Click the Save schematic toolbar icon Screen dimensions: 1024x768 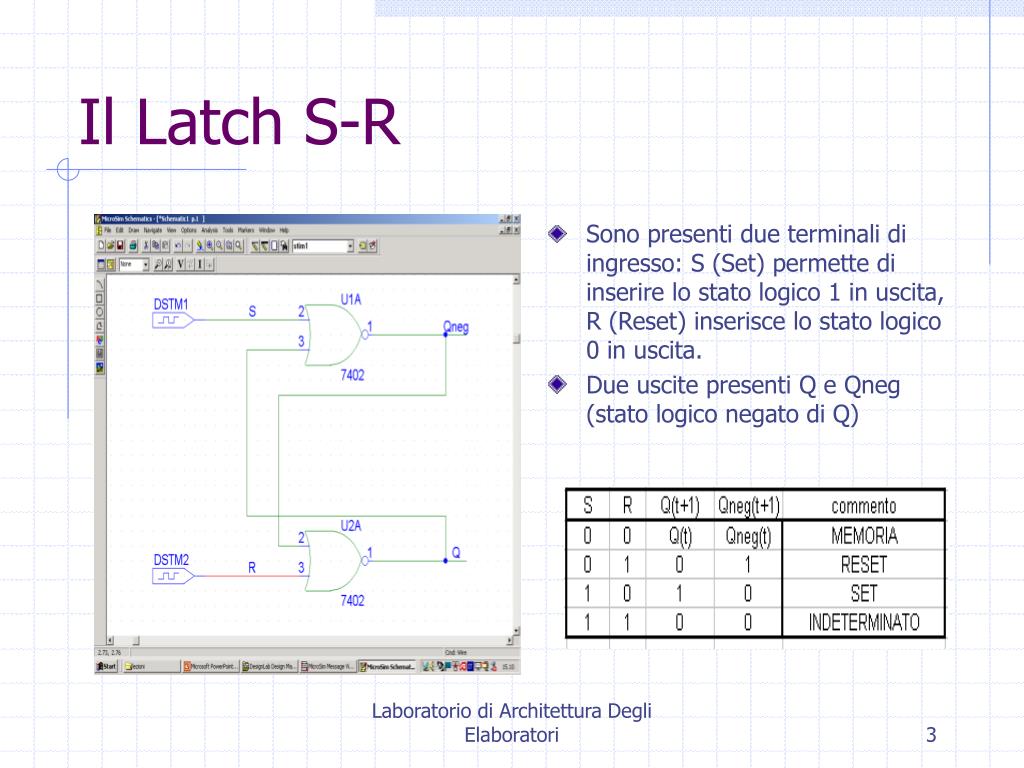pos(120,246)
